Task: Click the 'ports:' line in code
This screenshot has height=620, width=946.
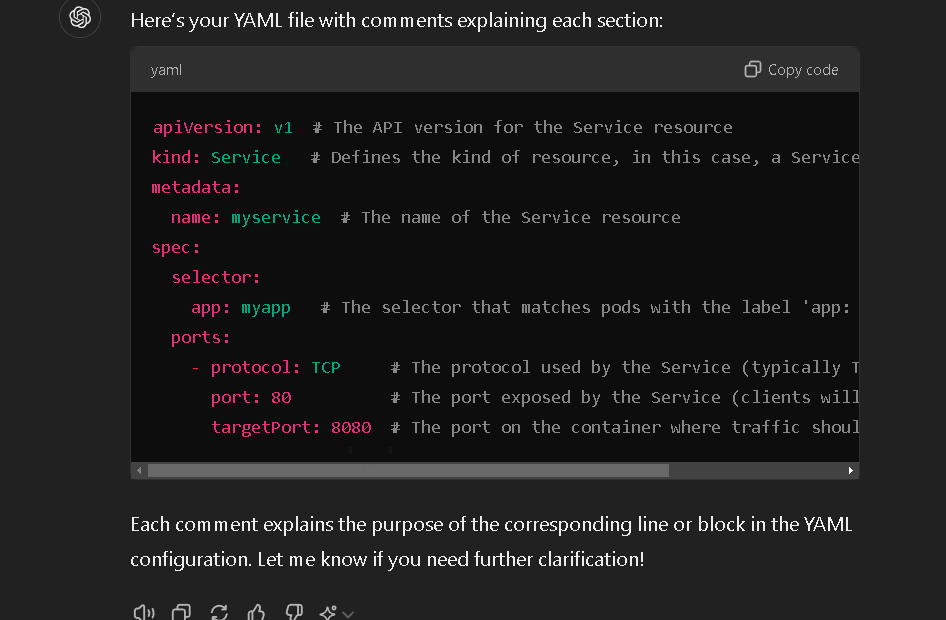Action: [200, 337]
